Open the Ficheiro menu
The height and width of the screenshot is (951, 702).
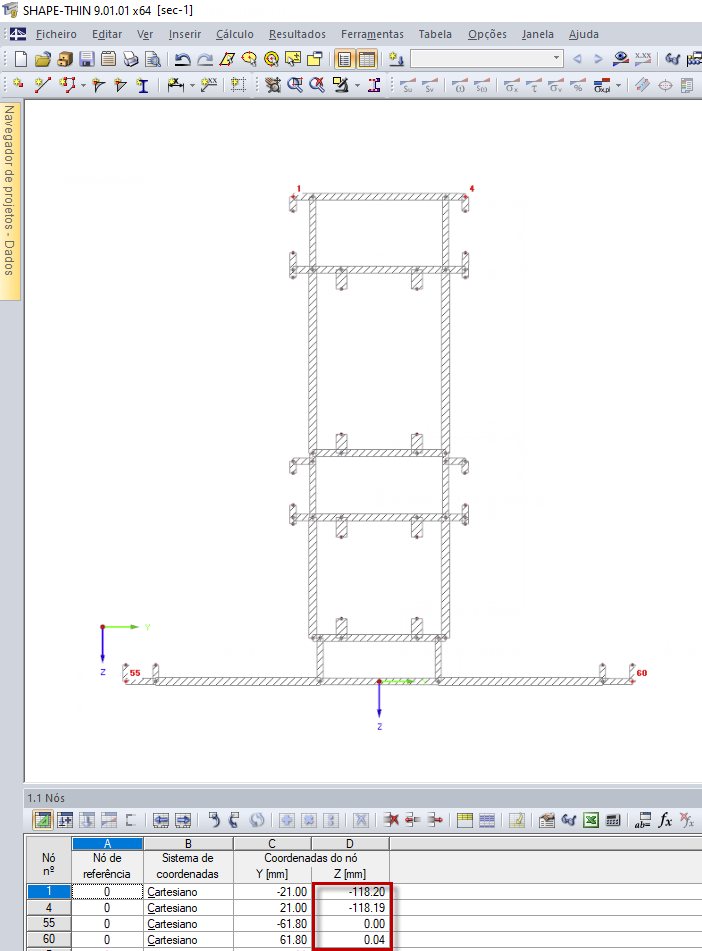click(x=56, y=34)
